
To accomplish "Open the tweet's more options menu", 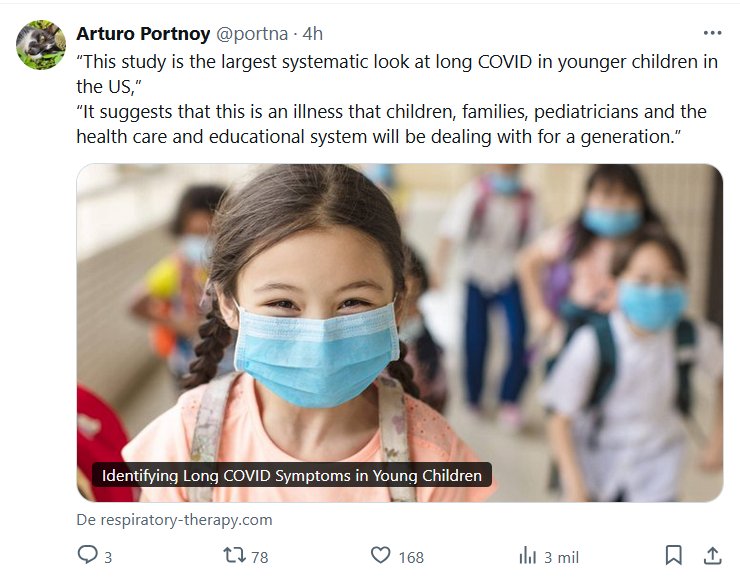I will pos(712,33).
